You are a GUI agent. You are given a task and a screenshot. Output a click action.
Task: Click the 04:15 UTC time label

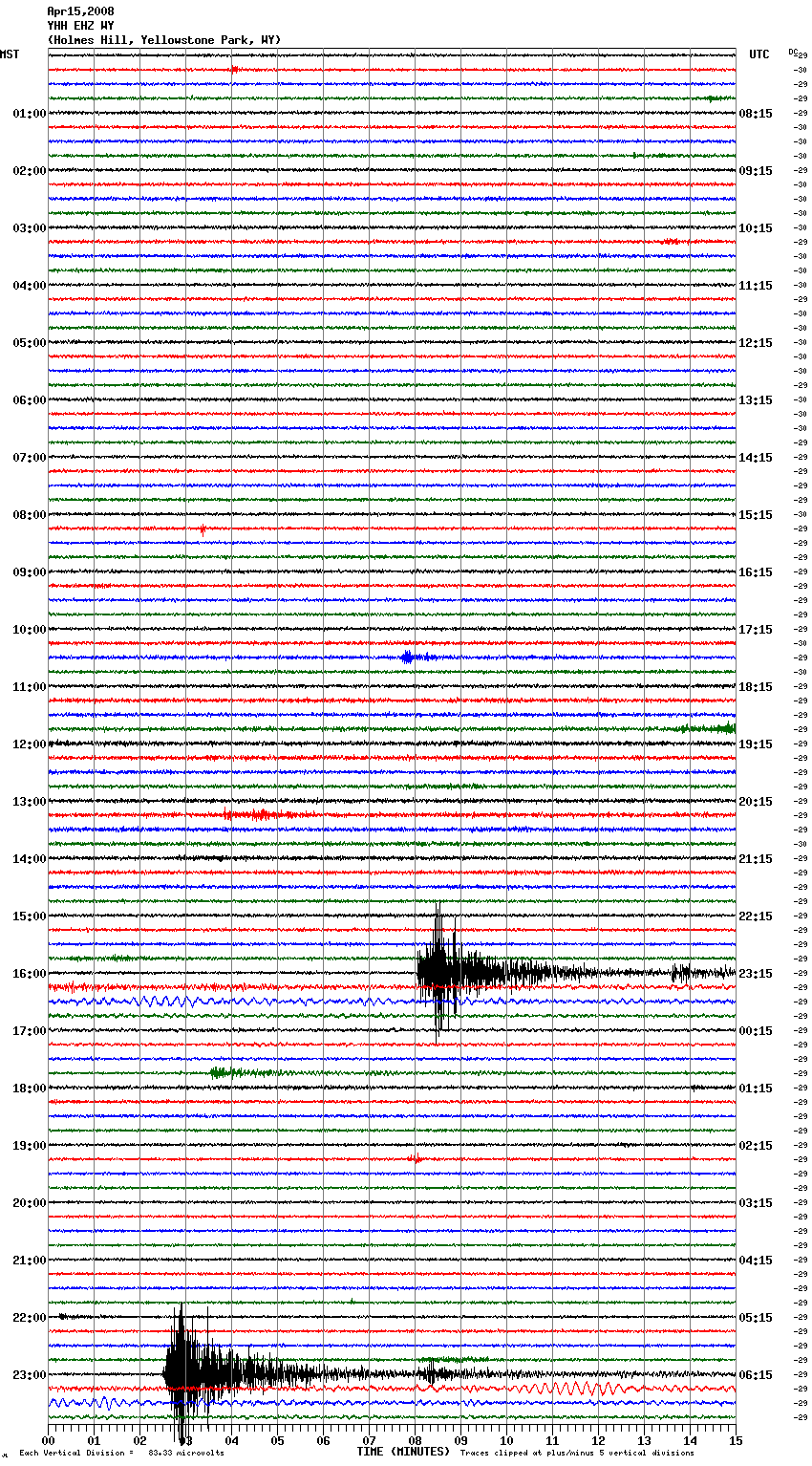pos(756,1261)
